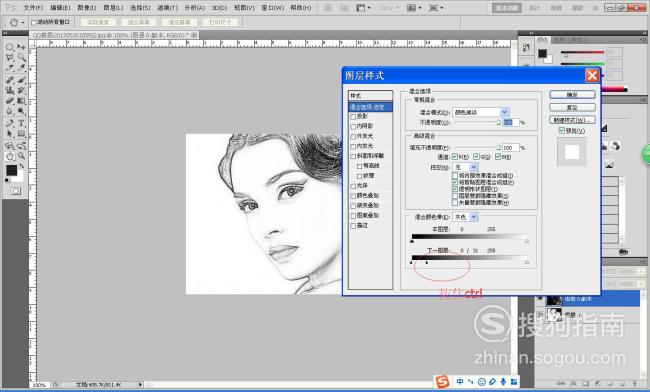Image resolution: width=650 pixels, height=392 pixels.
Task: Open the 图像(I) menu
Action: pyautogui.click(x=87, y=8)
